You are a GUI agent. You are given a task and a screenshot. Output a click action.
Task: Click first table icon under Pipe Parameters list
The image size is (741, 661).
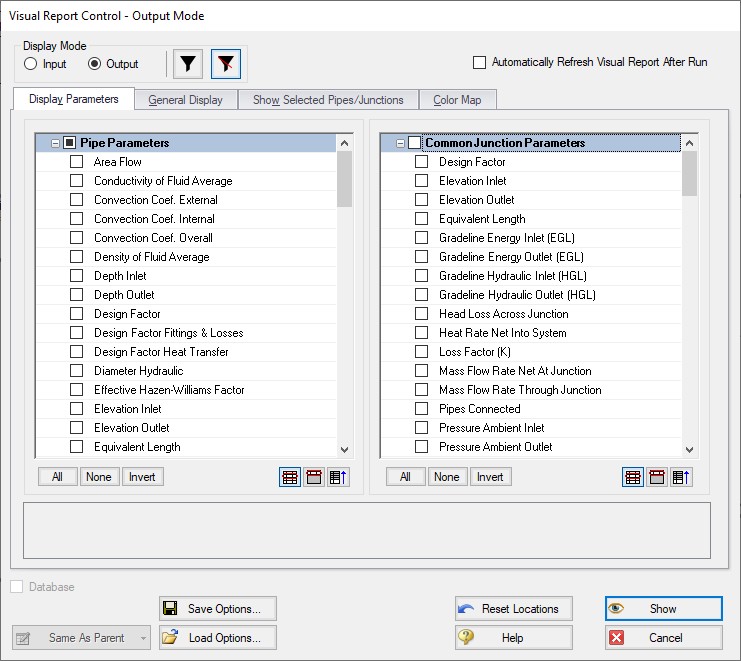(x=290, y=477)
